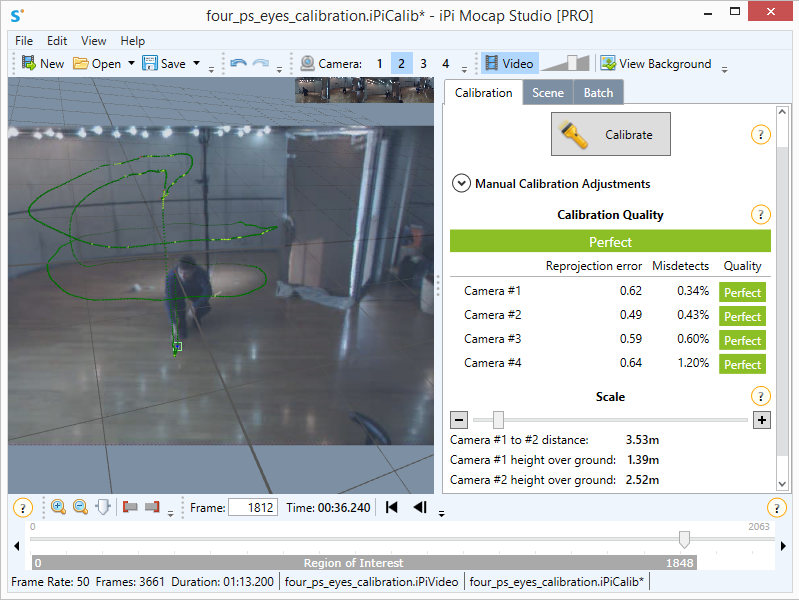Click the timeline marker pin icon
799x600 pixels.
coord(103,507)
